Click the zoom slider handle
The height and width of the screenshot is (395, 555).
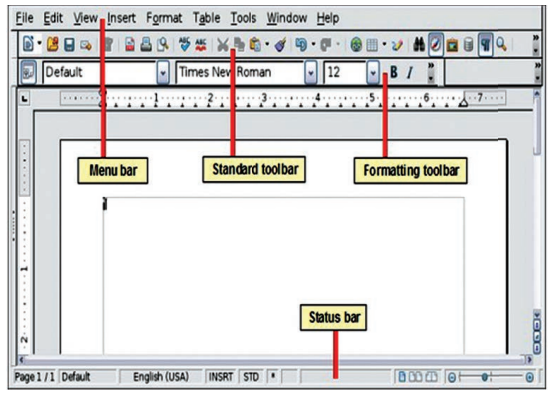click(485, 377)
